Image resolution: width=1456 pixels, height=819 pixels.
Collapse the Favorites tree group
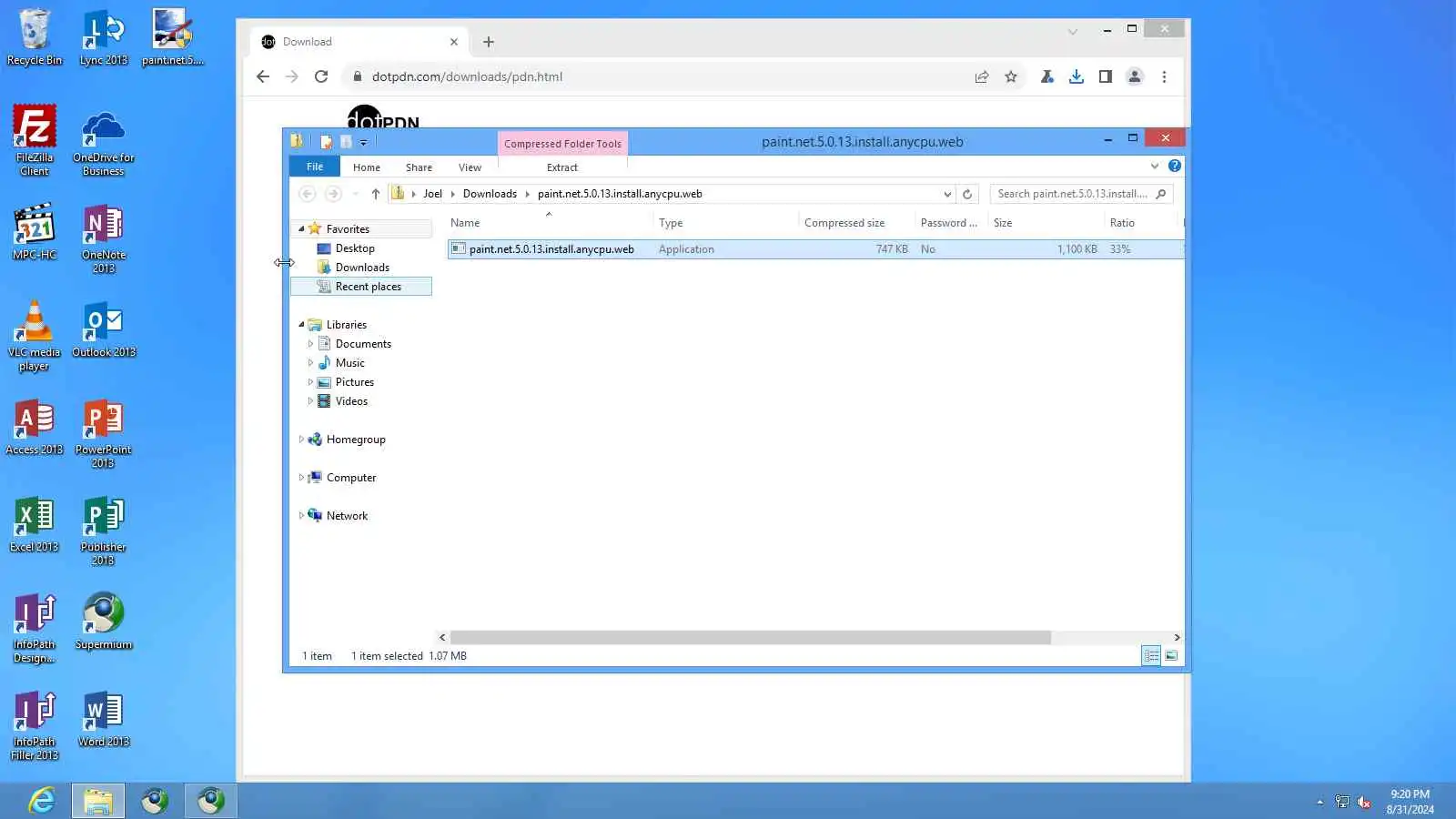pos(301,228)
